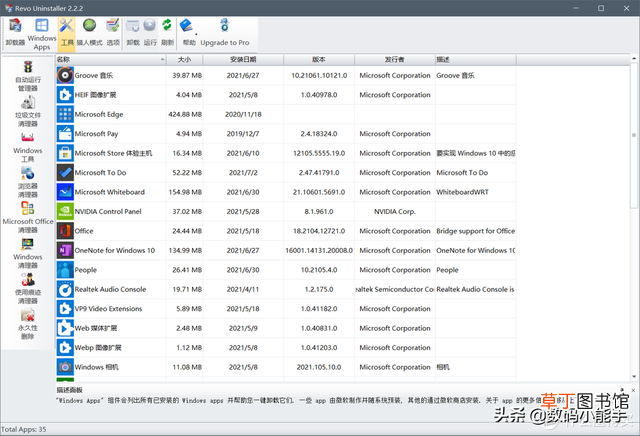Open Microsoft Office 清理器 tool

pyautogui.click(x=28, y=218)
